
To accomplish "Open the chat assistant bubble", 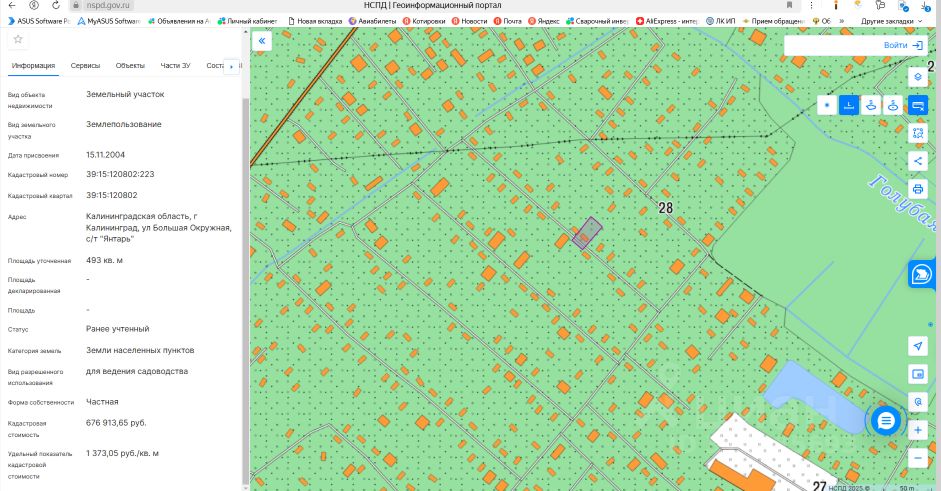I will [885, 421].
